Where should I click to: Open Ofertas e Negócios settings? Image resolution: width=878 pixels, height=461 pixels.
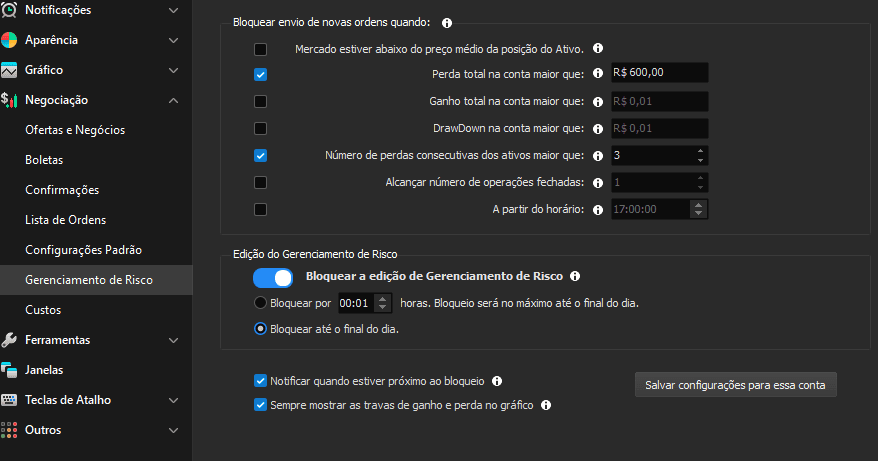point(75,130)
